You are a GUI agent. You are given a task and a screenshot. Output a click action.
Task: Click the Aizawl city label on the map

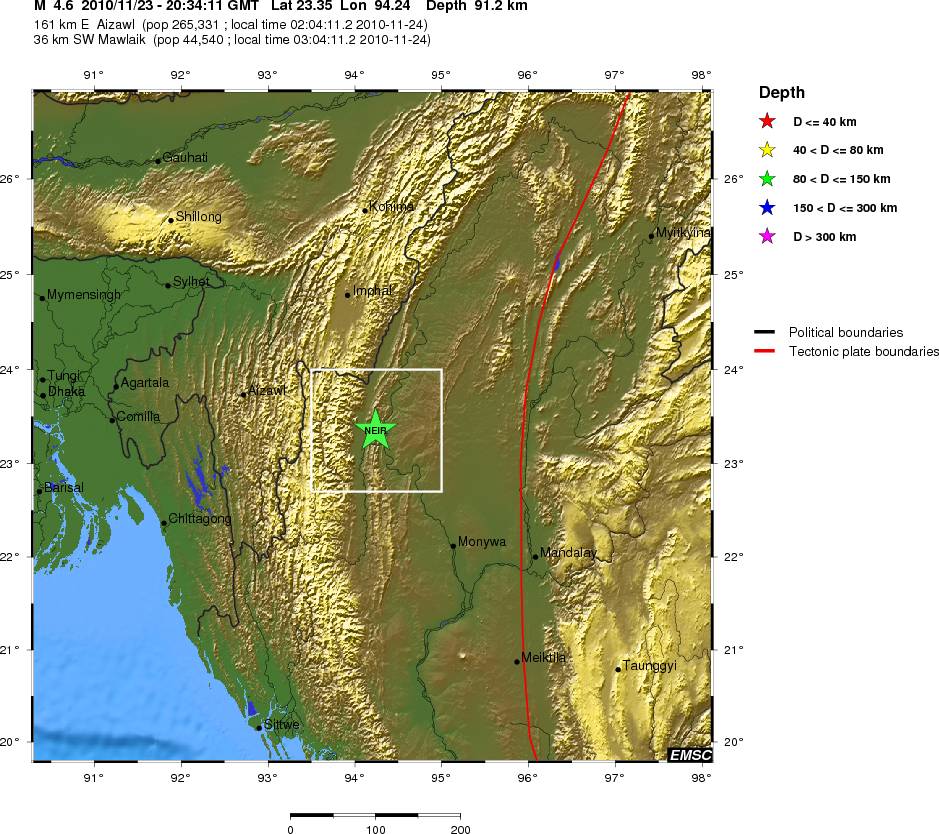pyautogui.click(x=266, y=390)
